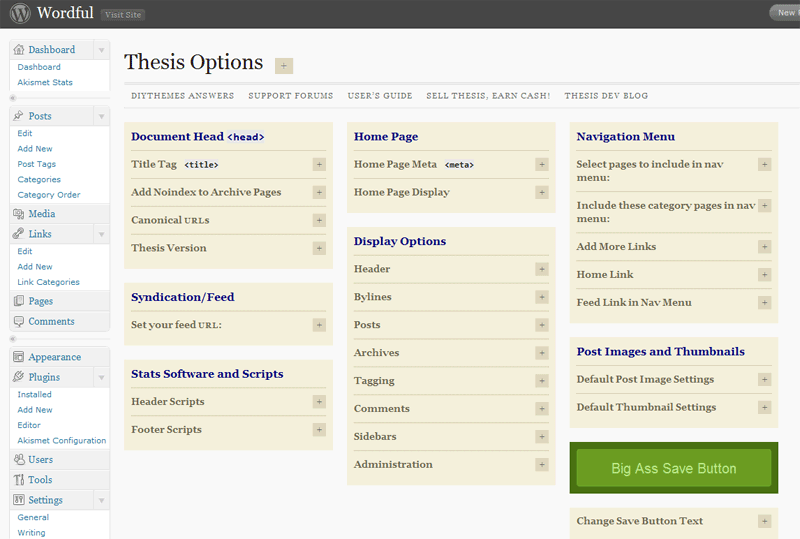The image size is (800, 539).
Task: Click the Tools icon in sidebar
Action: (x=19, y=480)
